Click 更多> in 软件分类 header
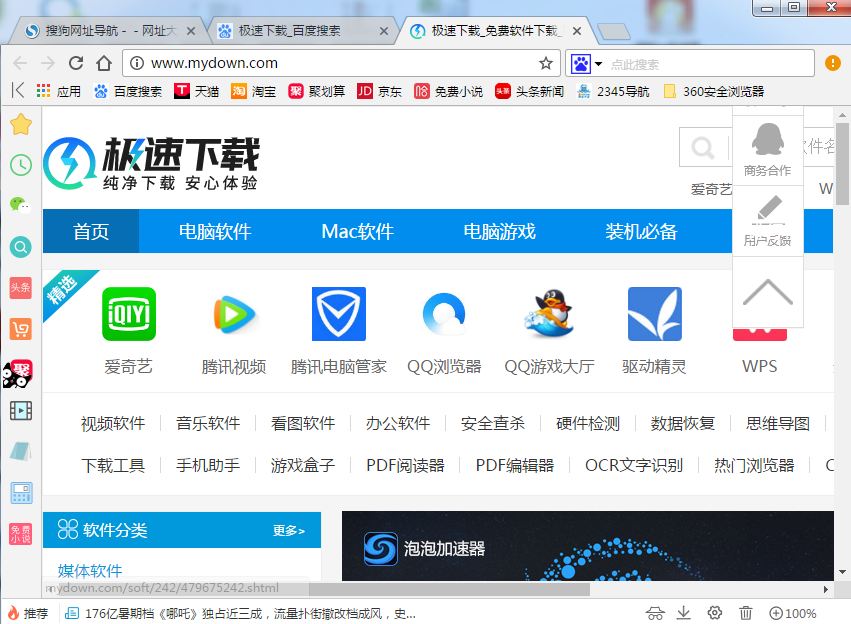This screenshot has height=624, width=851. (x=289, y=530)
